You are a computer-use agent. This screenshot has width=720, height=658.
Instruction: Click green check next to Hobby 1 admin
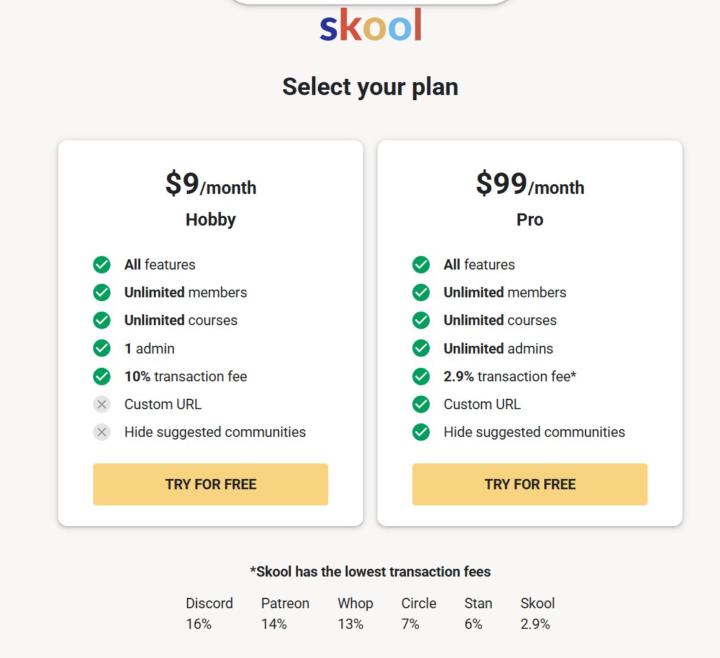[102, 349]
